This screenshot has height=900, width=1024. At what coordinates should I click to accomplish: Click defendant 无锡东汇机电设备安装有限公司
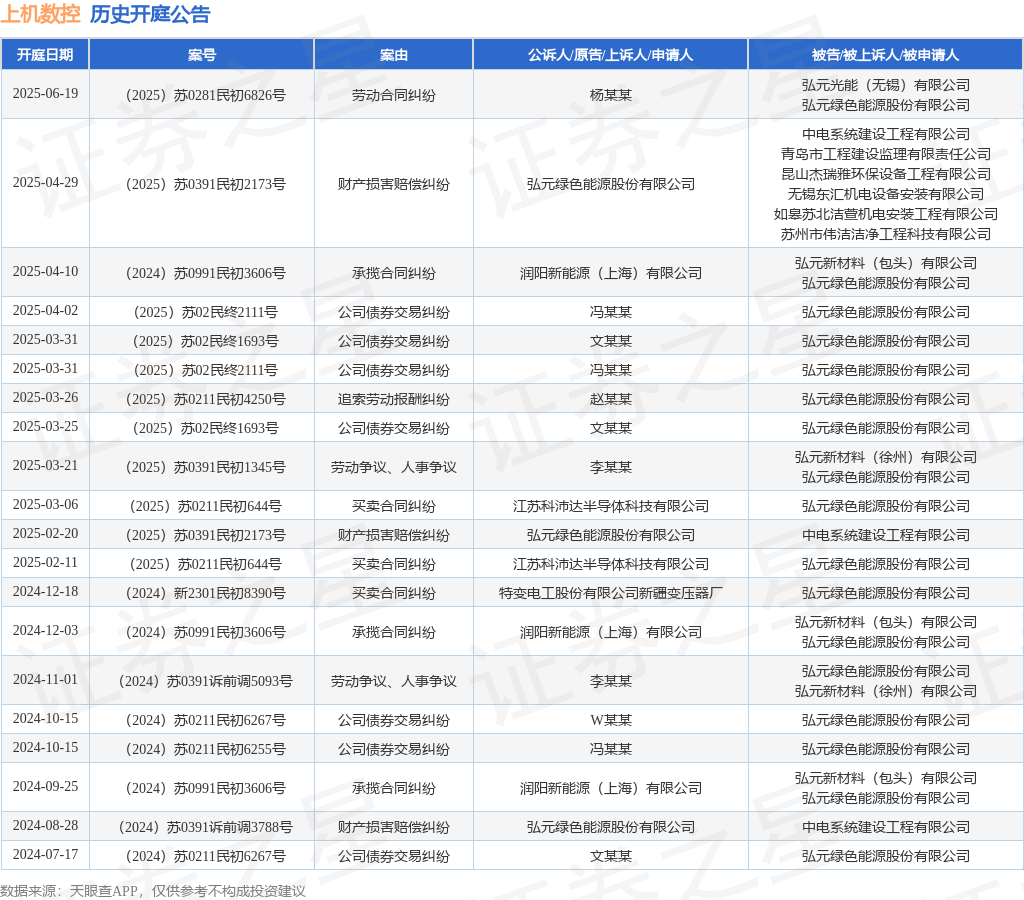pos(886,194)
